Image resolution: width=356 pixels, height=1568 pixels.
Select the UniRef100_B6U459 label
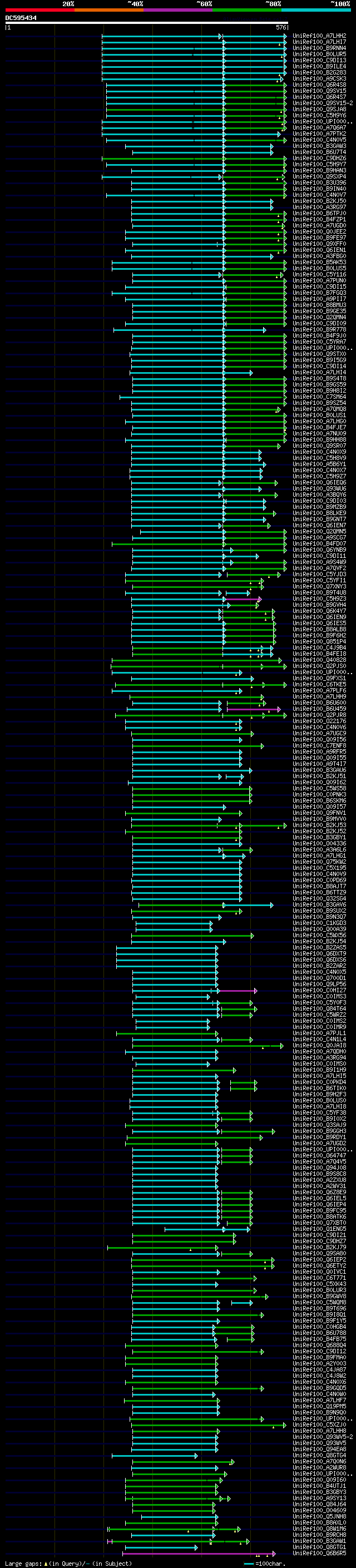[x=319, y=709]
